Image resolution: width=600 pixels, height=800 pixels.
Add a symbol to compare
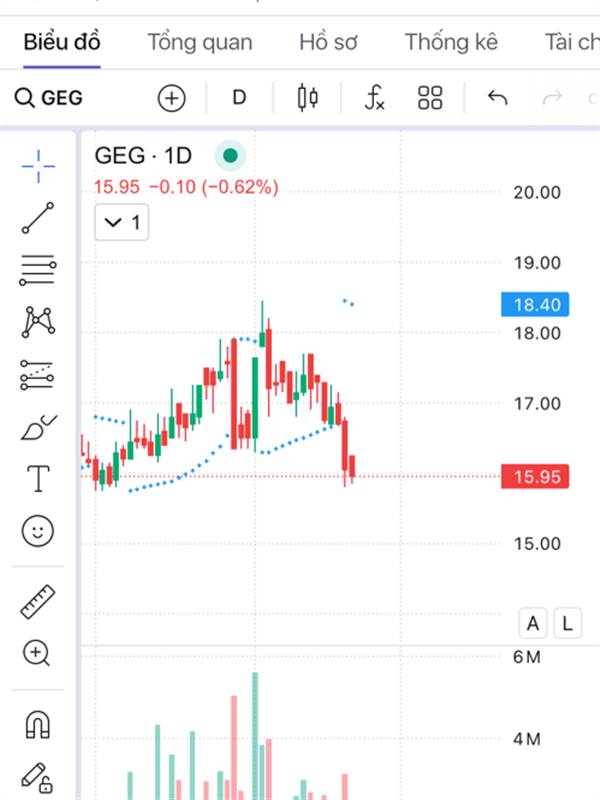(x=171, y=98)
